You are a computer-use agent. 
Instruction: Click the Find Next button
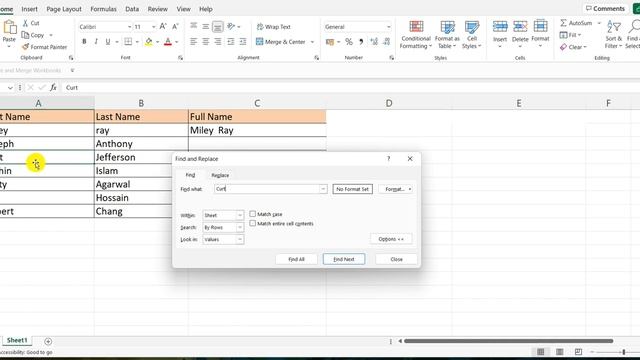(344, 259)
